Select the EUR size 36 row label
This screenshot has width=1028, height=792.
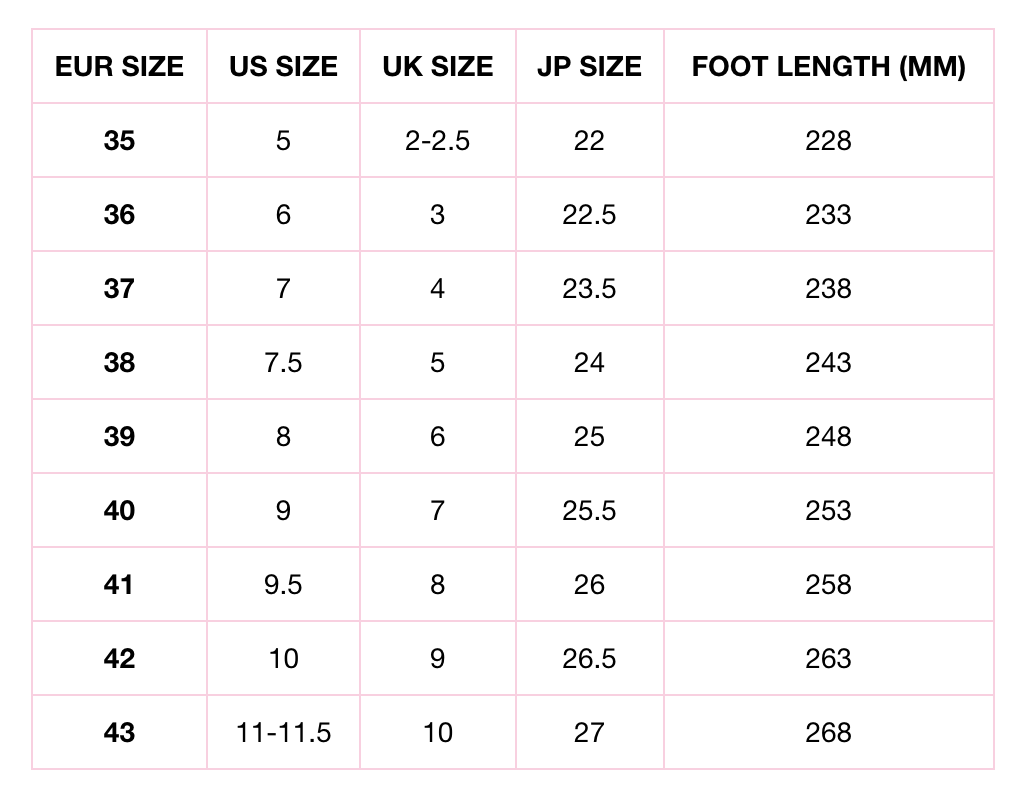(119, 215)
